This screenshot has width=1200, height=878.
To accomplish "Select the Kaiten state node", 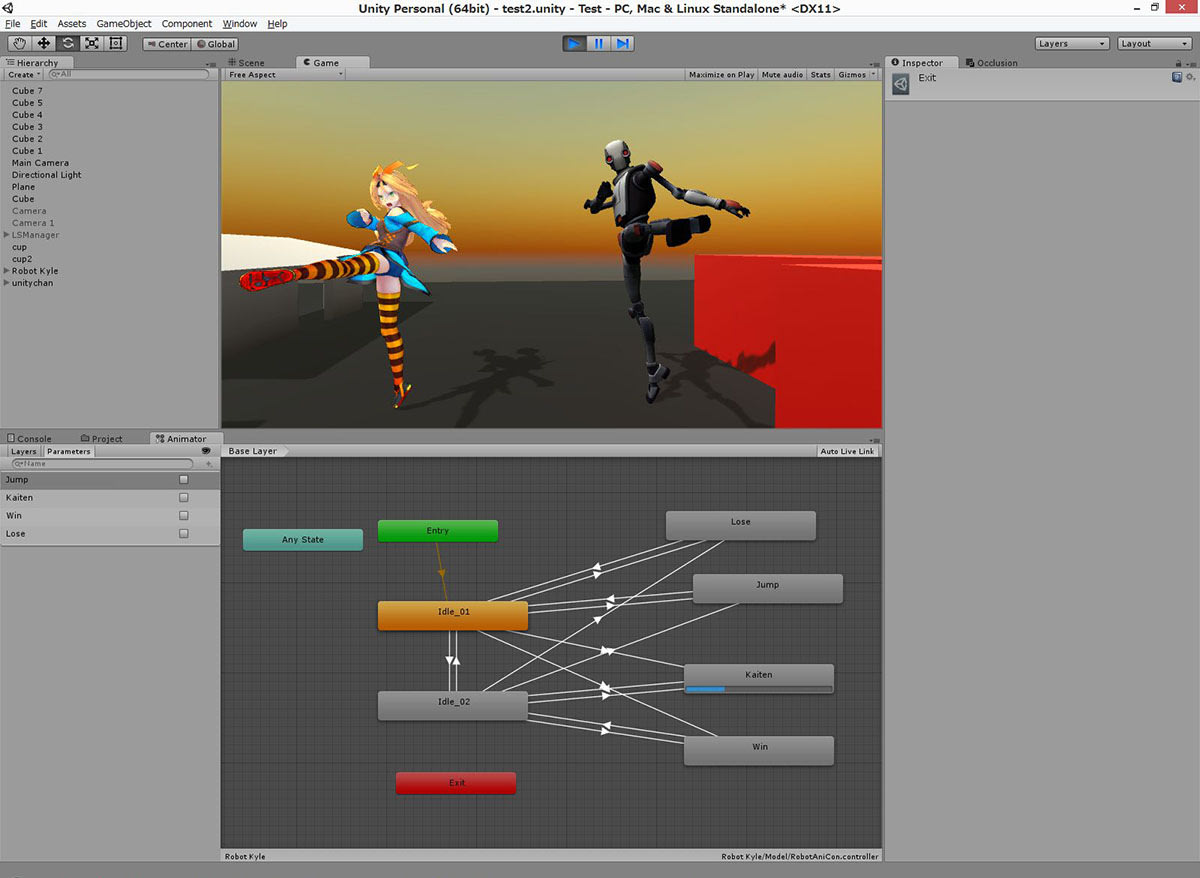I will pos(759,679).
